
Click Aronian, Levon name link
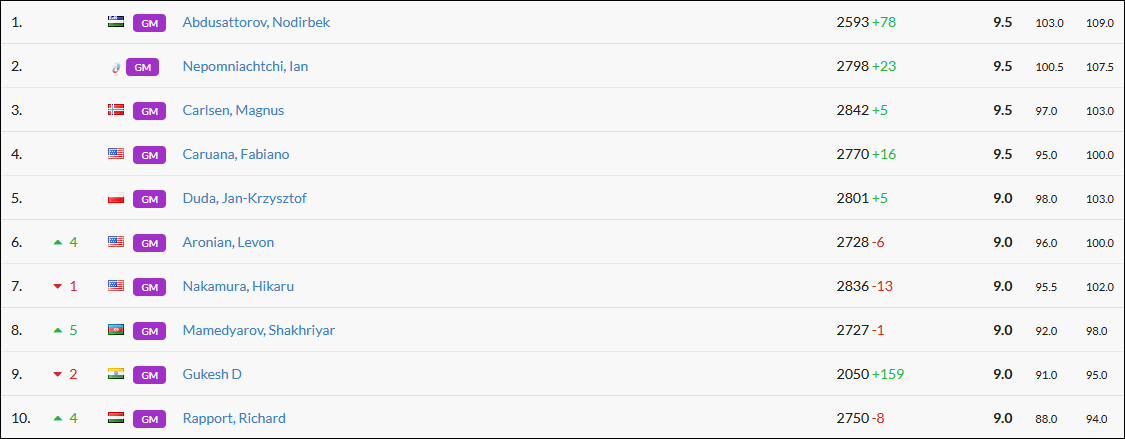click(x=228, y=242)
